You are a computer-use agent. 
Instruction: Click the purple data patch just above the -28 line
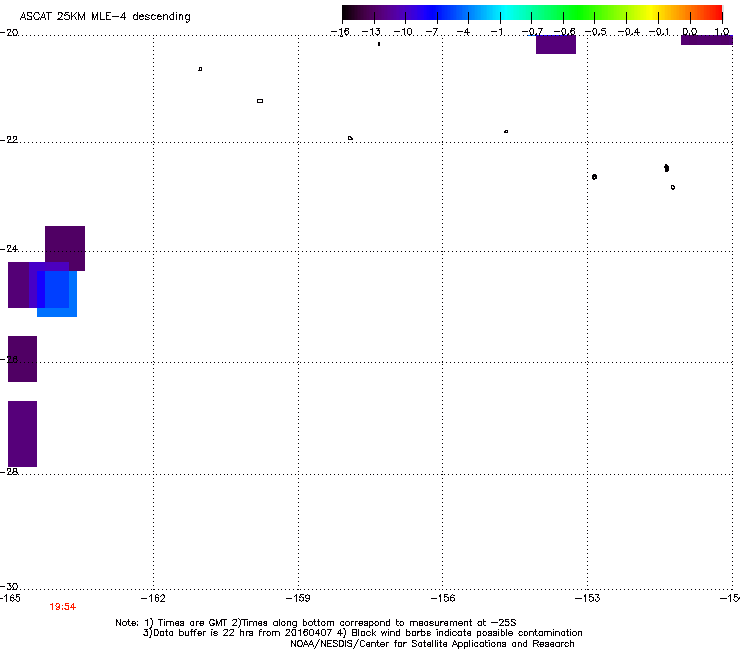[22, 434]
